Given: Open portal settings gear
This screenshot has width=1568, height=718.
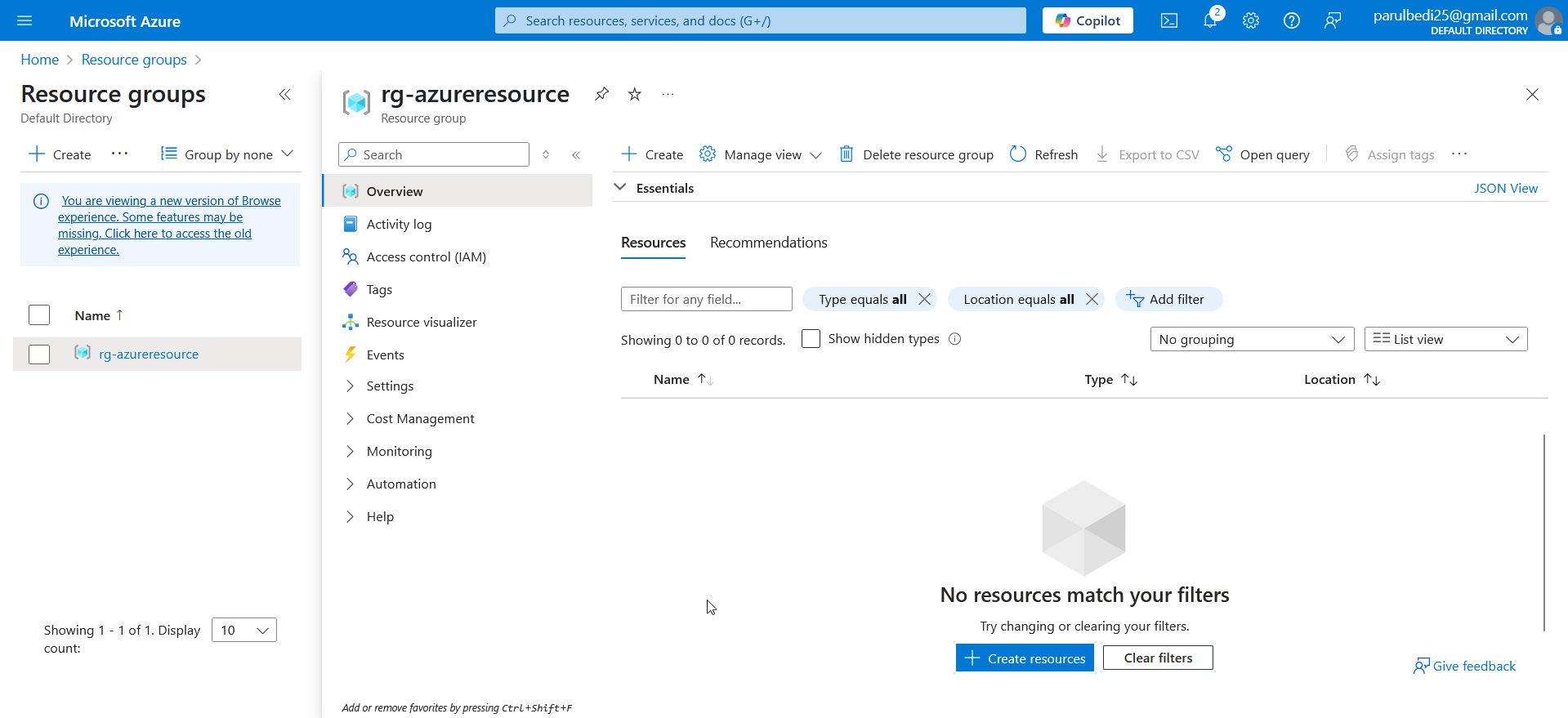Looking at the screenshot, I should pos(1251,20).
